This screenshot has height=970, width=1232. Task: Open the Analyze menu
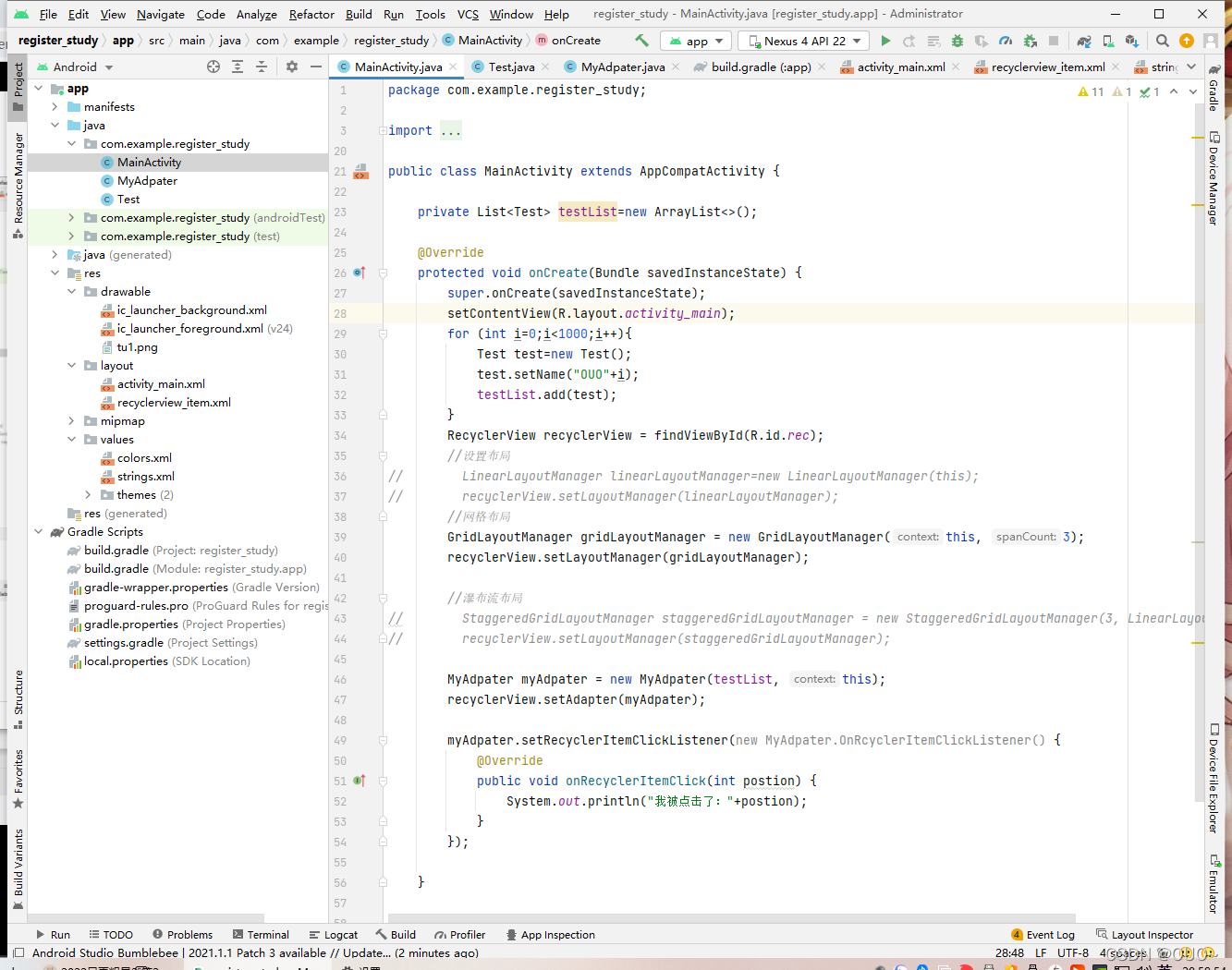(256, 14)
